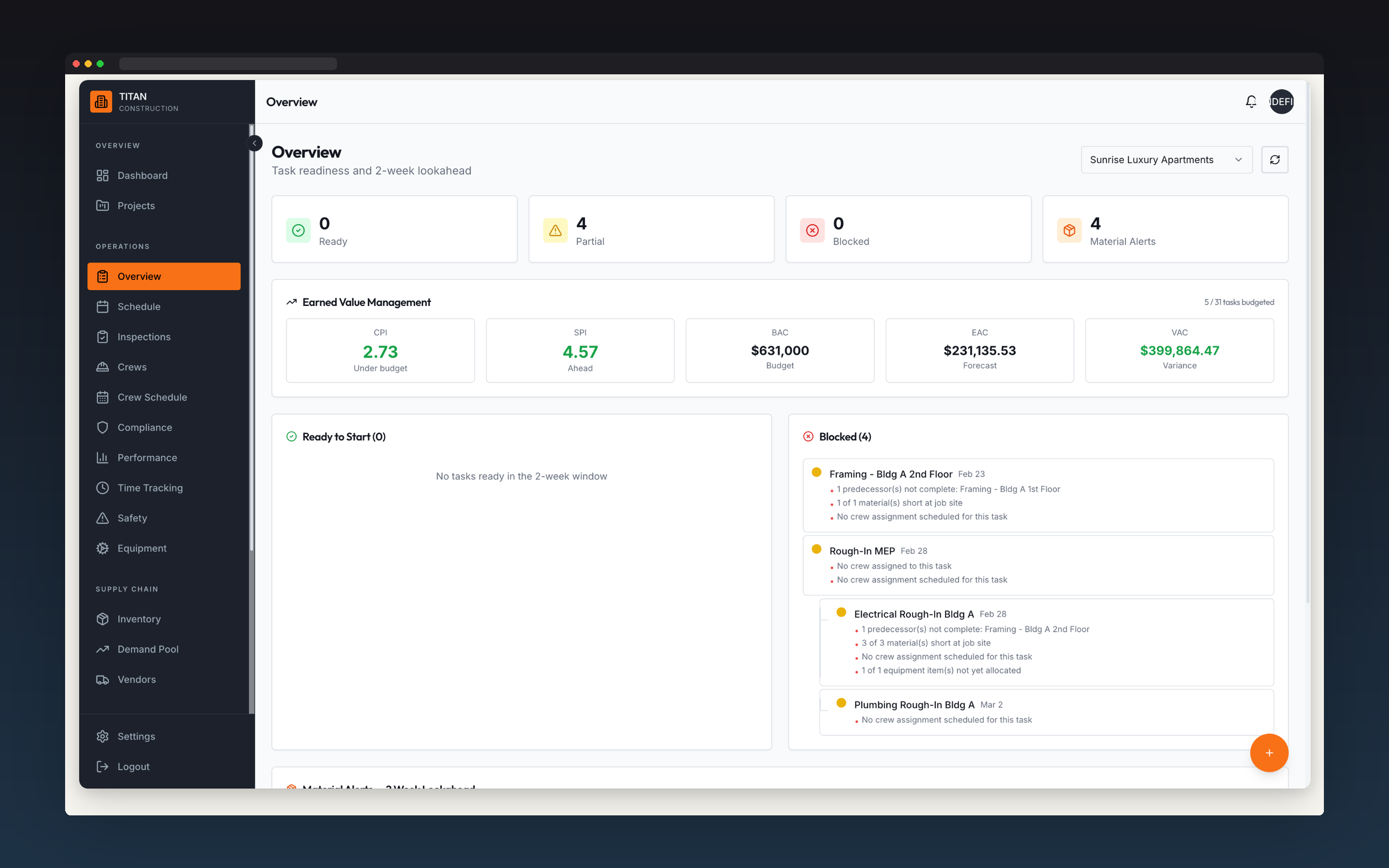Image resolution: width=1389 pixels, height=868 pixels.
Task: Click the browser address bar
Action: [x=228, y=63]
